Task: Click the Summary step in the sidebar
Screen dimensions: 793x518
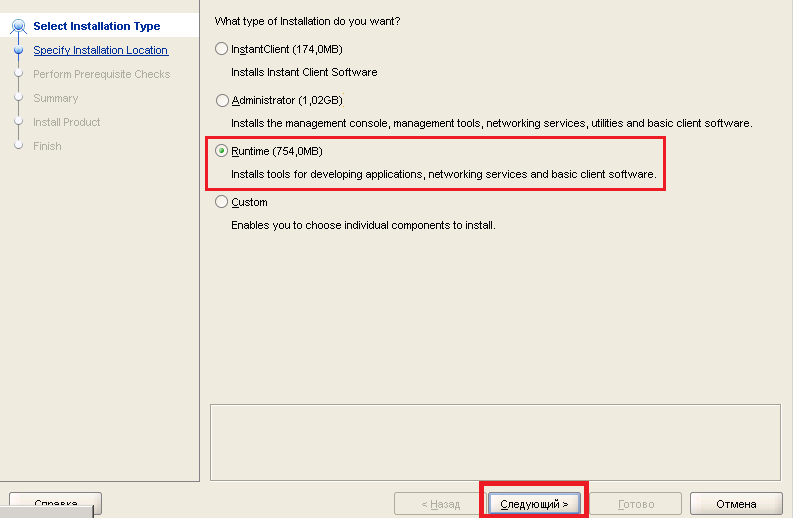Action: click(56, 98)
